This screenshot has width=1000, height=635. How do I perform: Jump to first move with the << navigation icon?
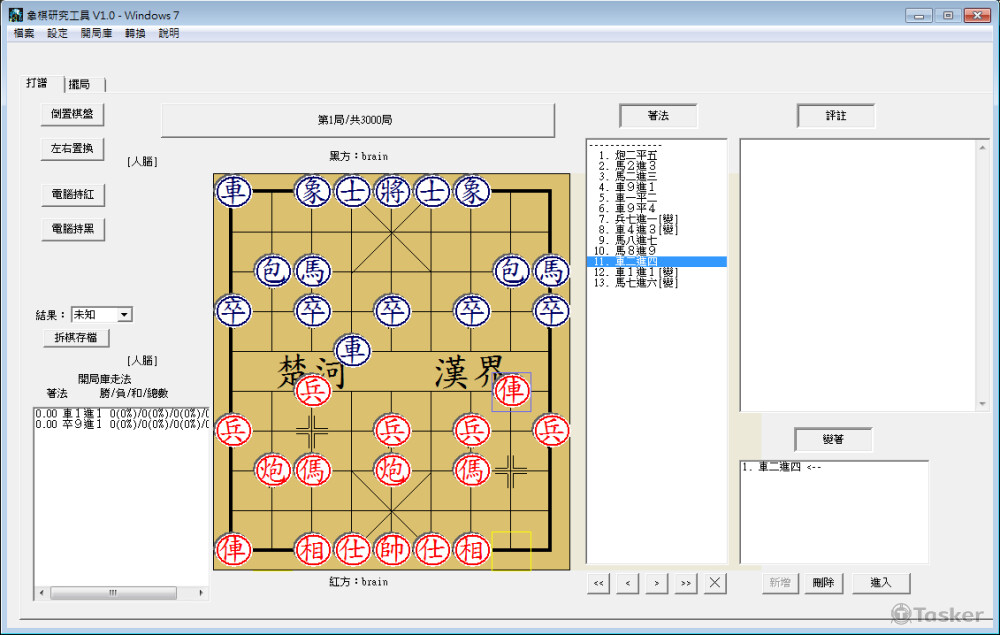[x=597, y=583]
